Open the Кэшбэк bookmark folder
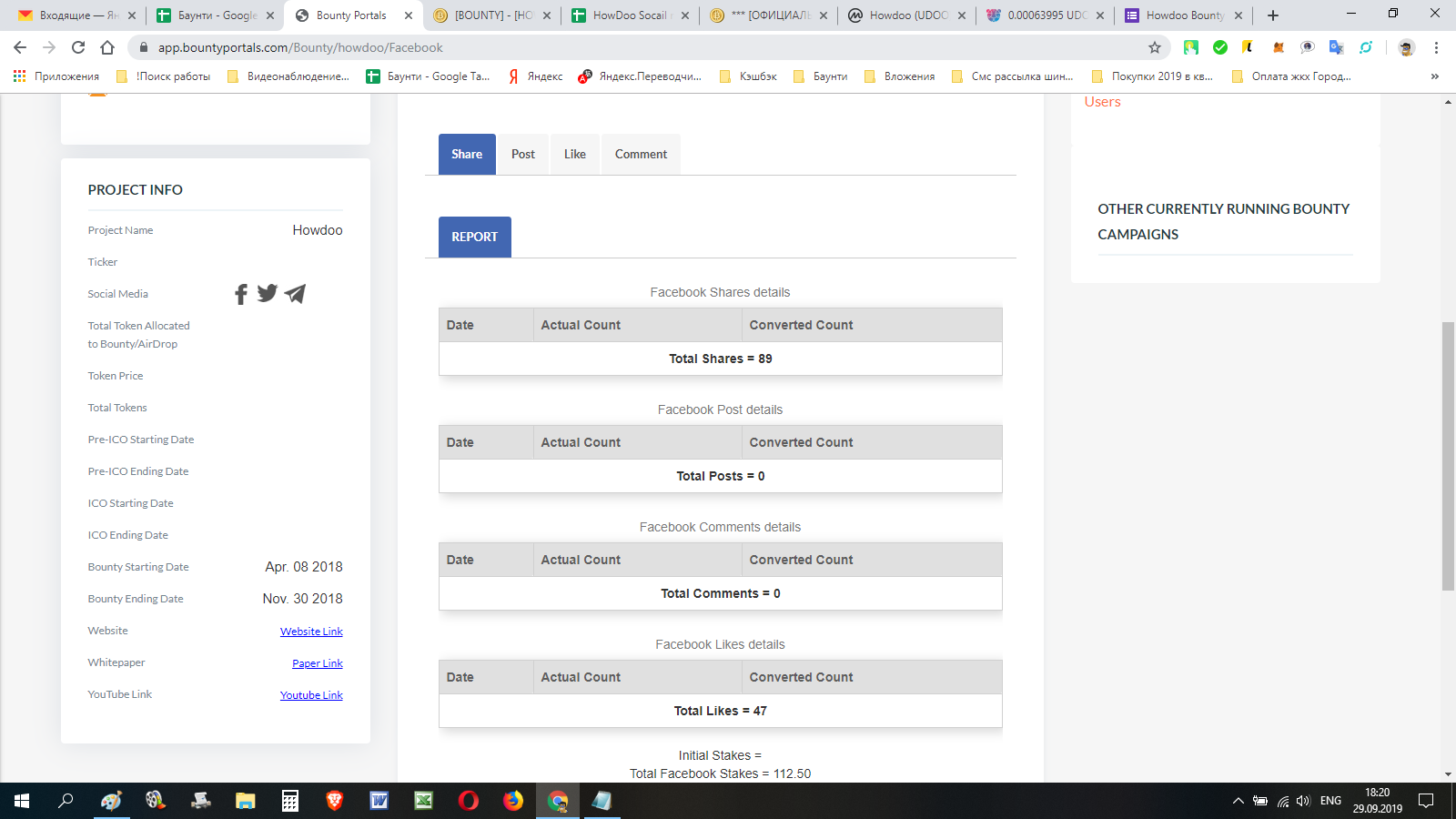Viewport: 1456px width, 819px height. [x=748, y=76]
